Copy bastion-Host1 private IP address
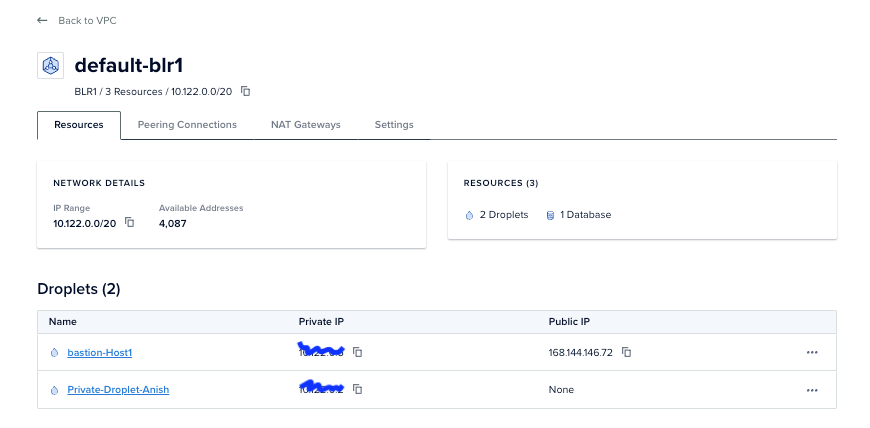 point(358,352)
